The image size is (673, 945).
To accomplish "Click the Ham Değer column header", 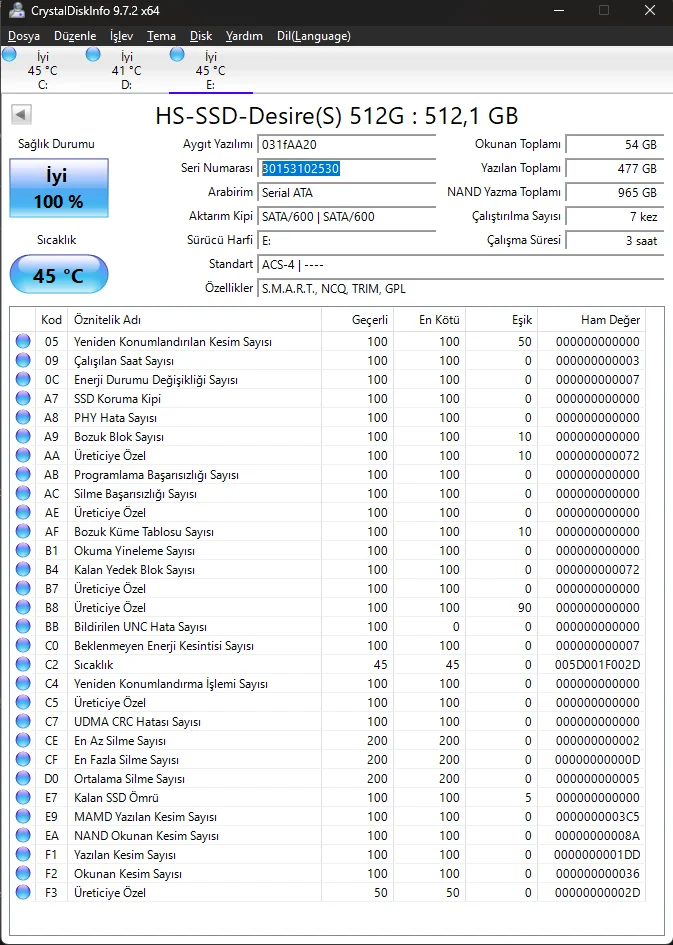I will pos(591,320).
